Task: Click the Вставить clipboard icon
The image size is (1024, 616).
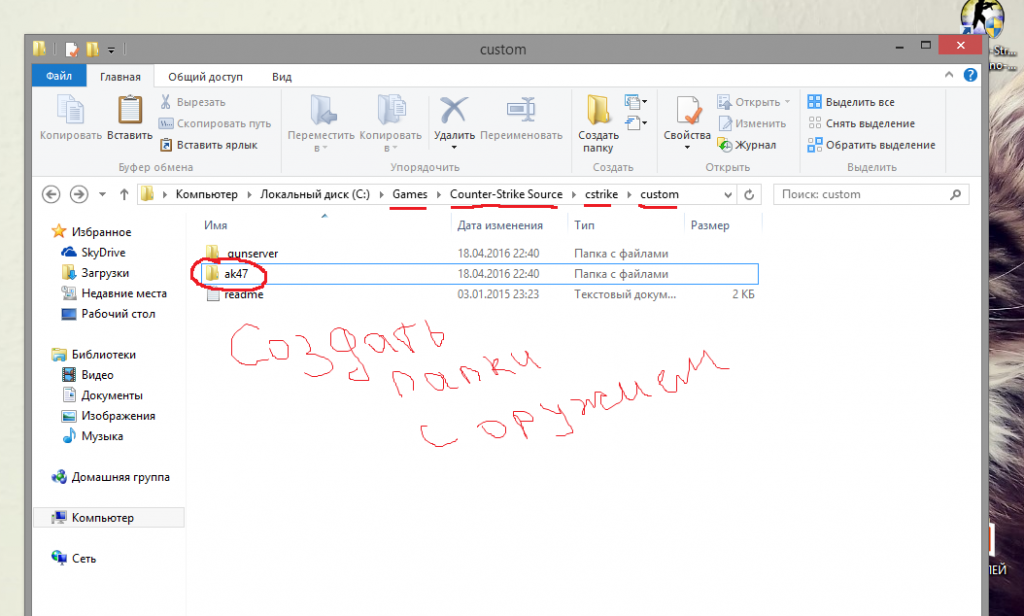Action: point(130,110)
